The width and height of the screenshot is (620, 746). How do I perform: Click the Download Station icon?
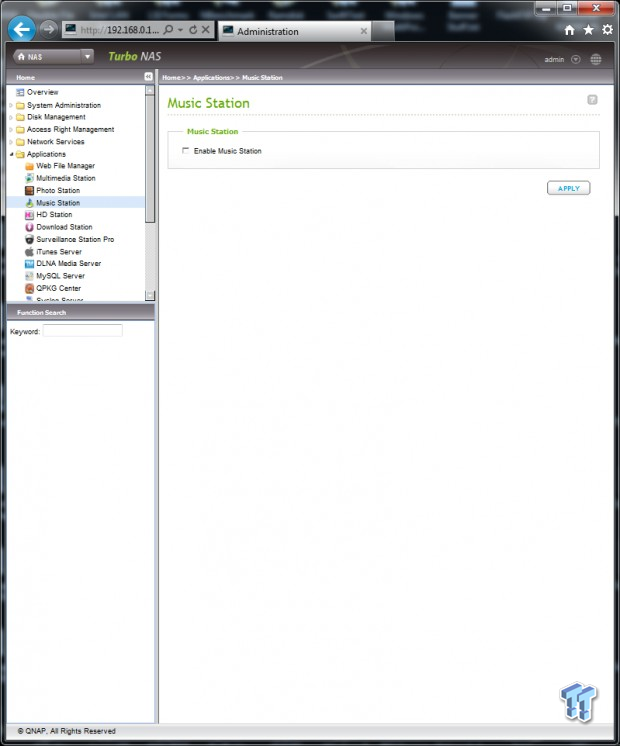point(30,227)
